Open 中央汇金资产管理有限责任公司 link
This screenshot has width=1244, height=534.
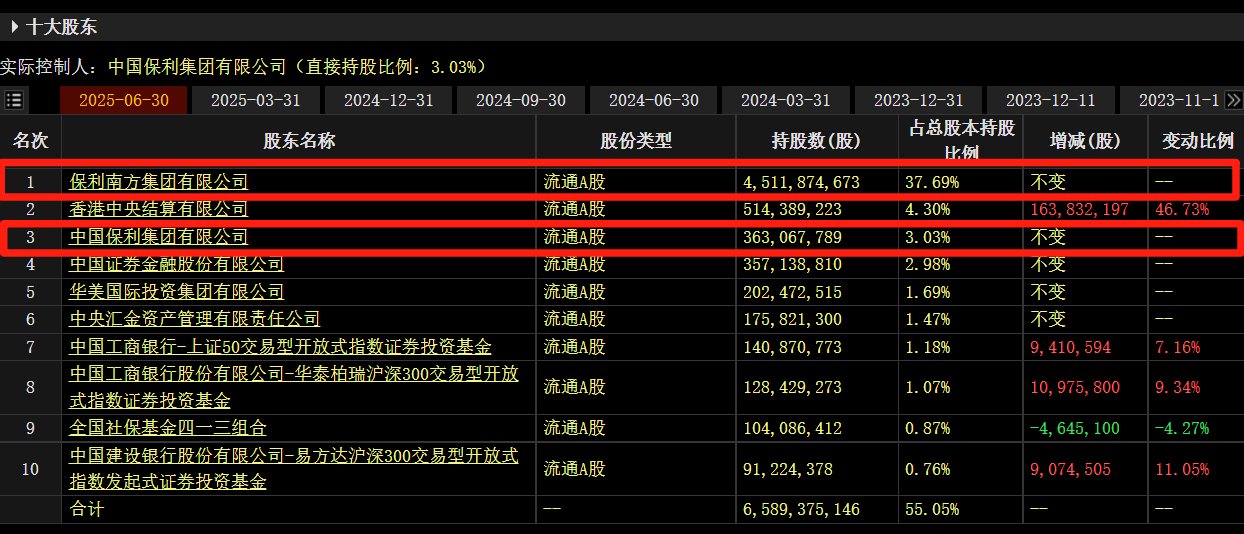(x=194, y=319)
